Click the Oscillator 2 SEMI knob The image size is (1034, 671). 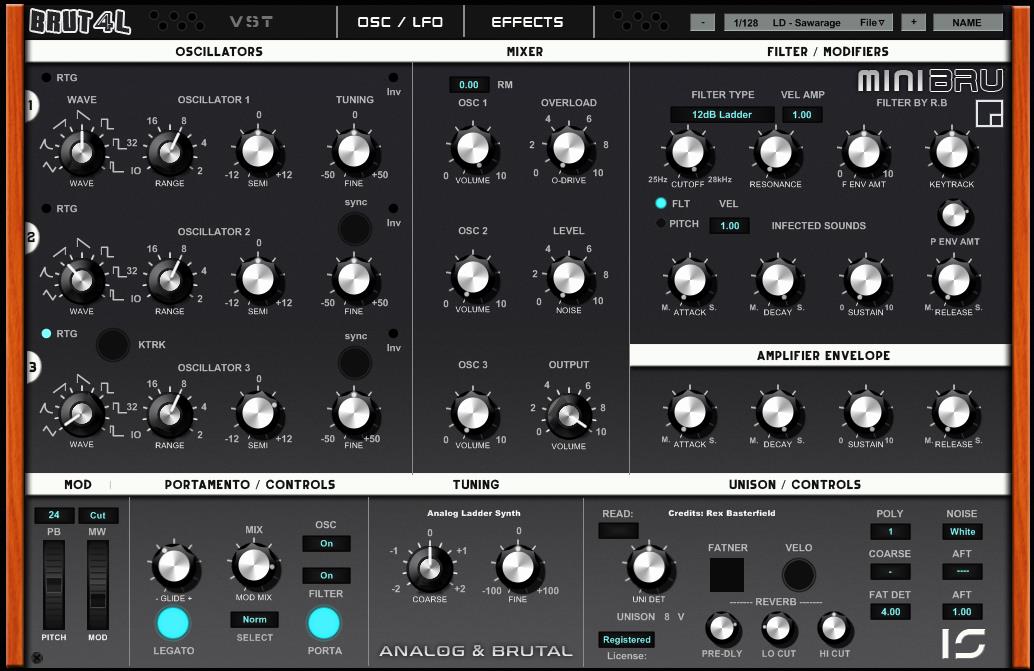tap(258, 279)
